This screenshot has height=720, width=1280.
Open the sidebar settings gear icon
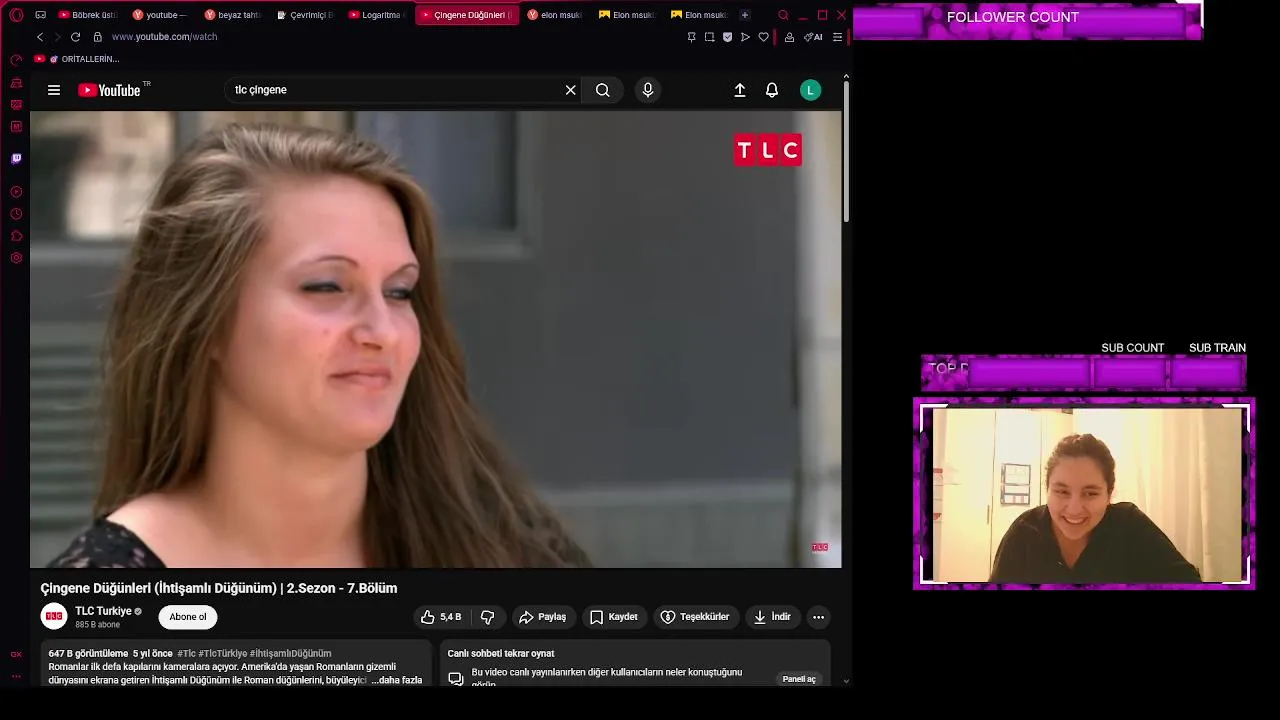[16, 258]
